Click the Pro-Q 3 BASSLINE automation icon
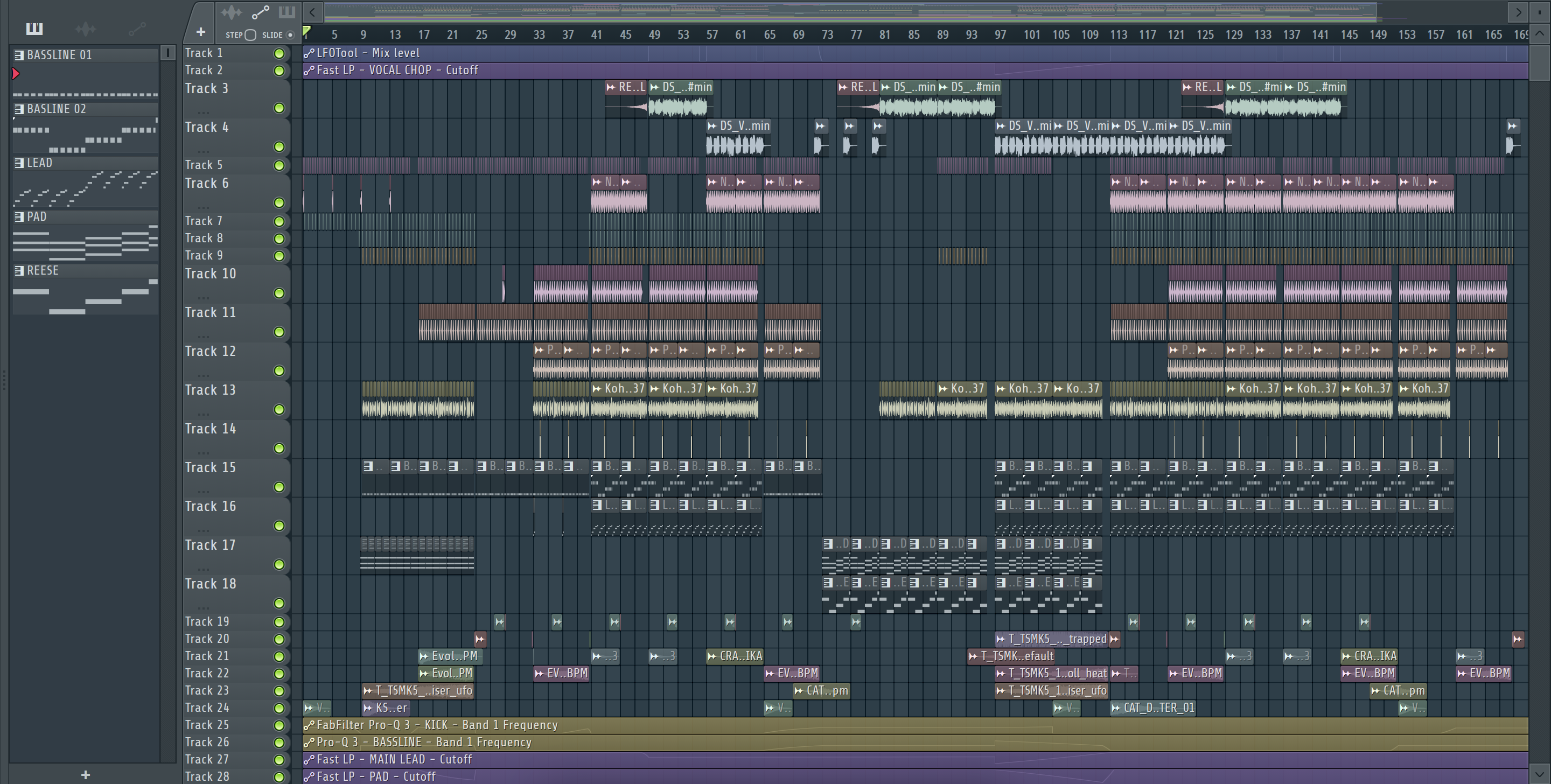Screen dimensions: 1551x784 tap(309, 743)
